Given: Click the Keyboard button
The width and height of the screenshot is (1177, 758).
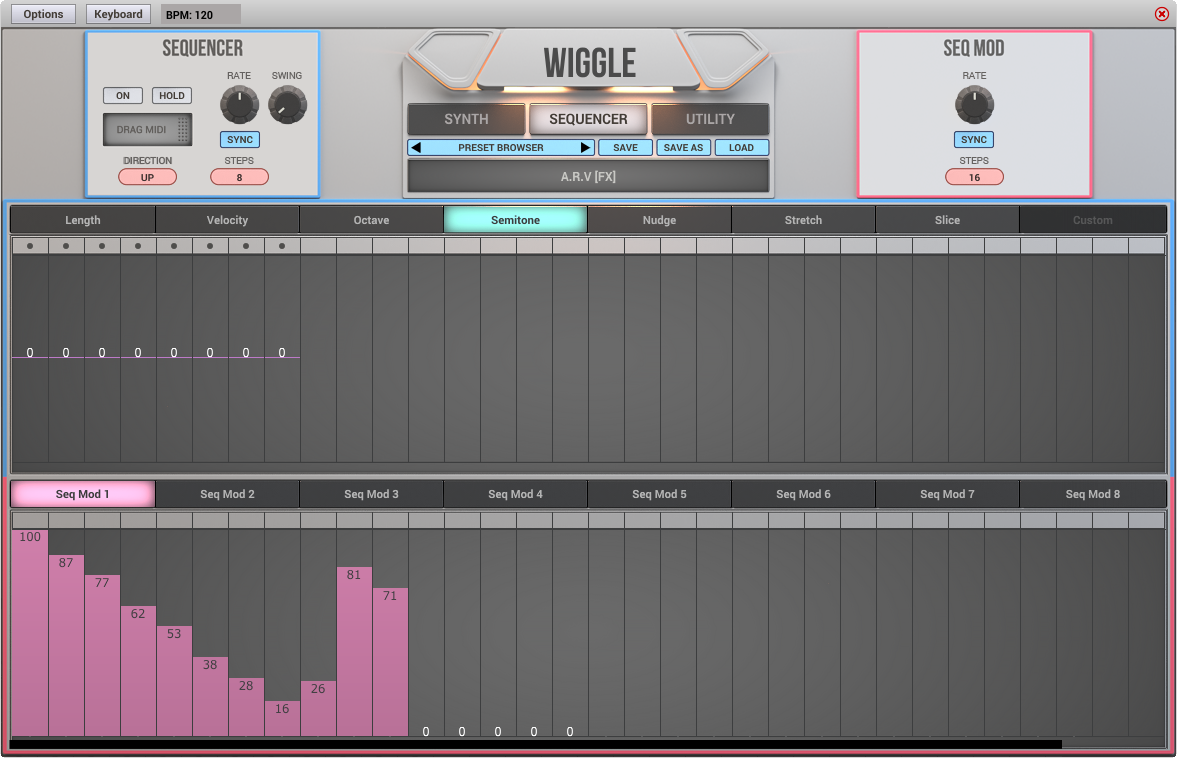Looking at the screenshot, I should [119, 14].
